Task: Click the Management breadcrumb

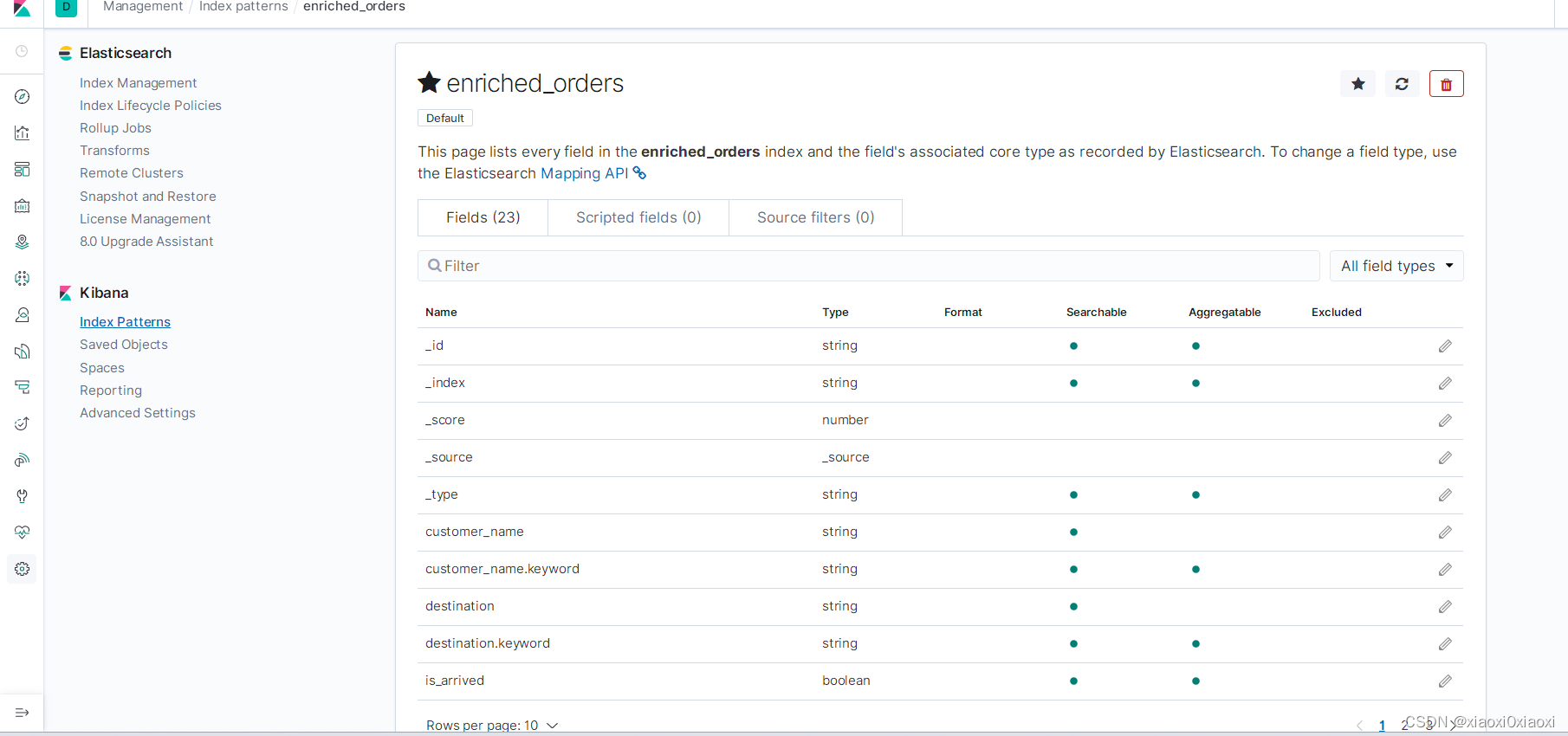Action: pos(143,6)
